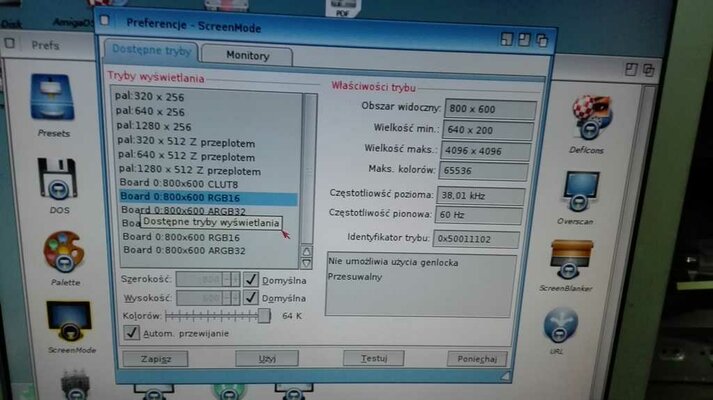
Task: Select pal:640 x 512 Z przeplotem mode
Action: click(x=186, y=155)
